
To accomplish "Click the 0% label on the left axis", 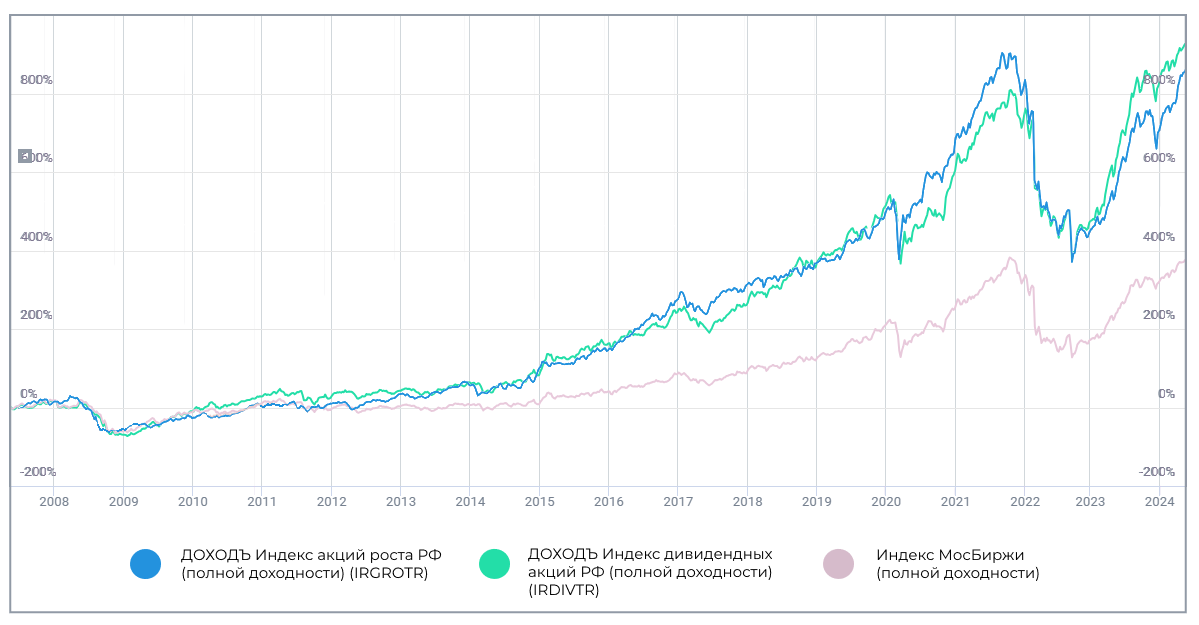I will (29, 394).
